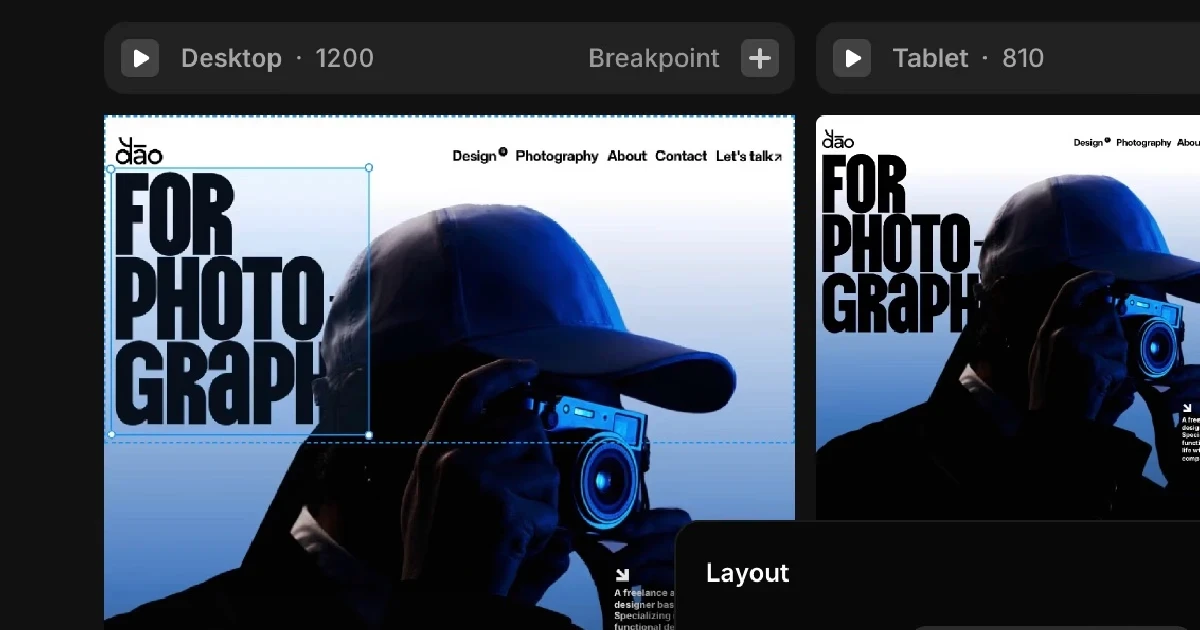The image size is (1200, 630).
Task: Click Photography nav link in Tablet canvas
Action: [1143, 143]
